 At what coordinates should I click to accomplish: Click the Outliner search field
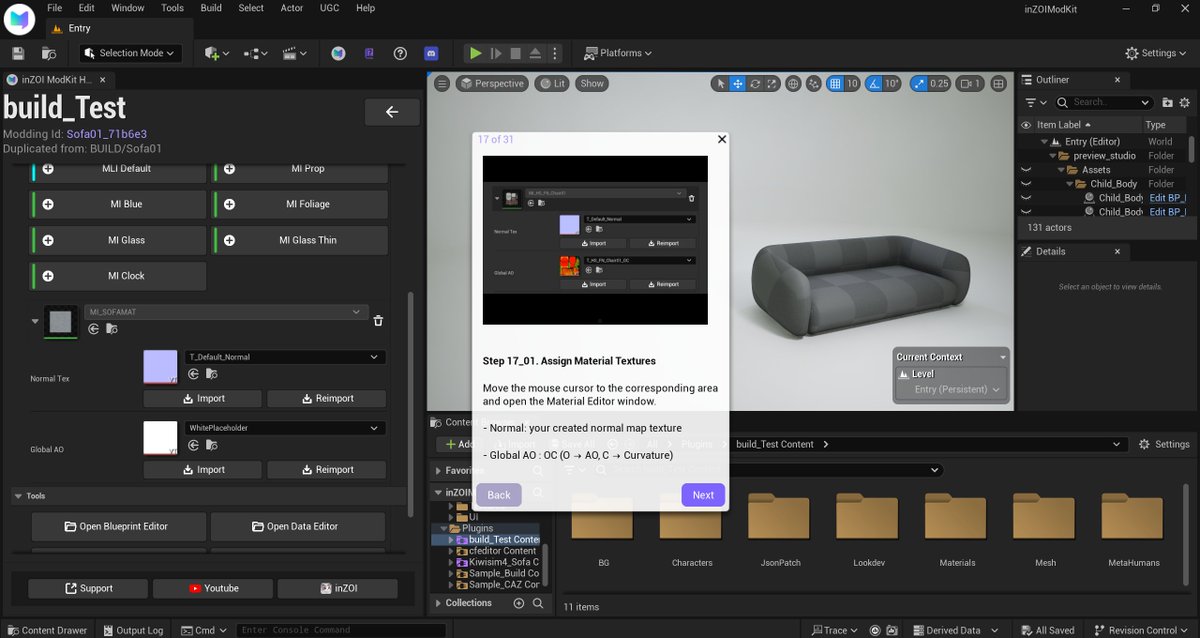[1104, 102]
